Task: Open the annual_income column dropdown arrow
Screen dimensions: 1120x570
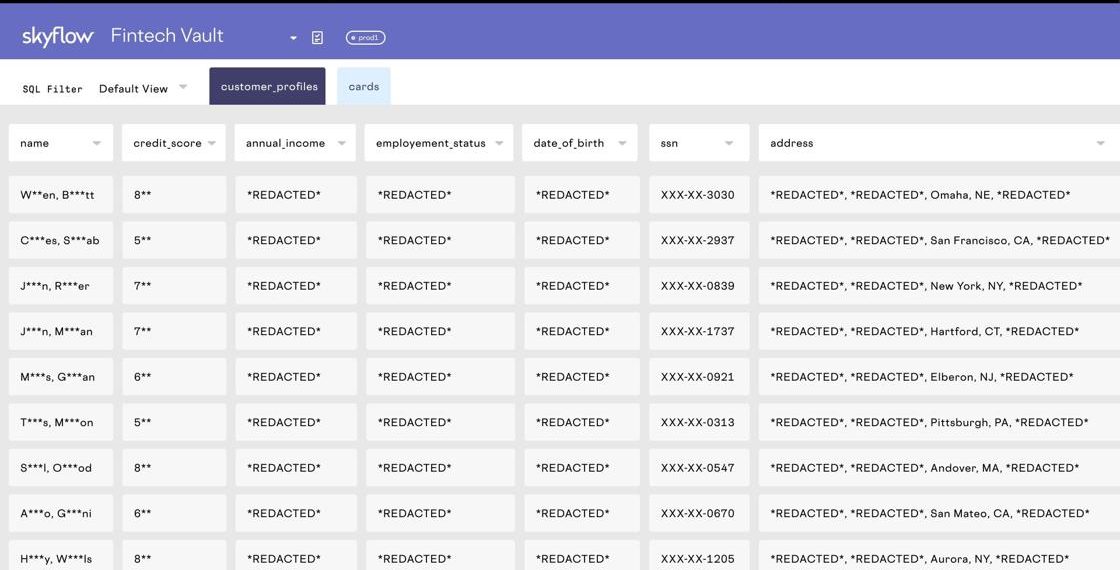Action: (x=341, y=143)
